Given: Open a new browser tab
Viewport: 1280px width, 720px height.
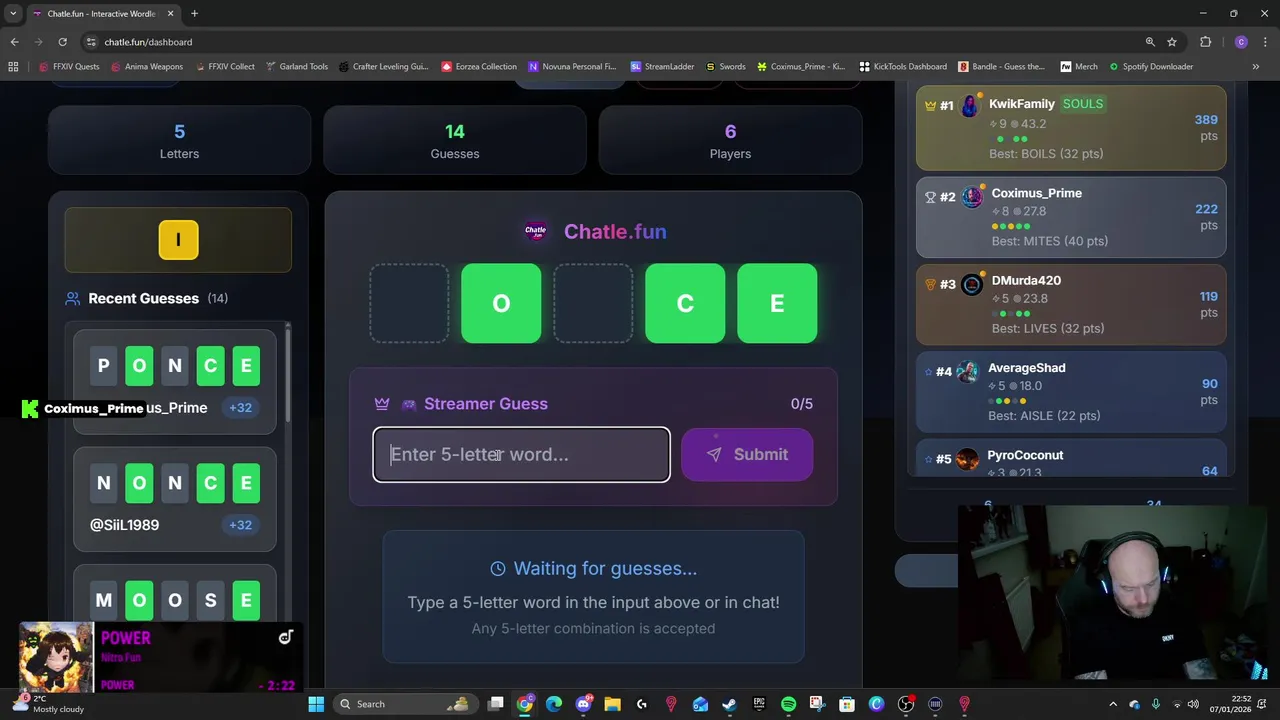Looking at the screenshot, I should (x=194, y=14).
